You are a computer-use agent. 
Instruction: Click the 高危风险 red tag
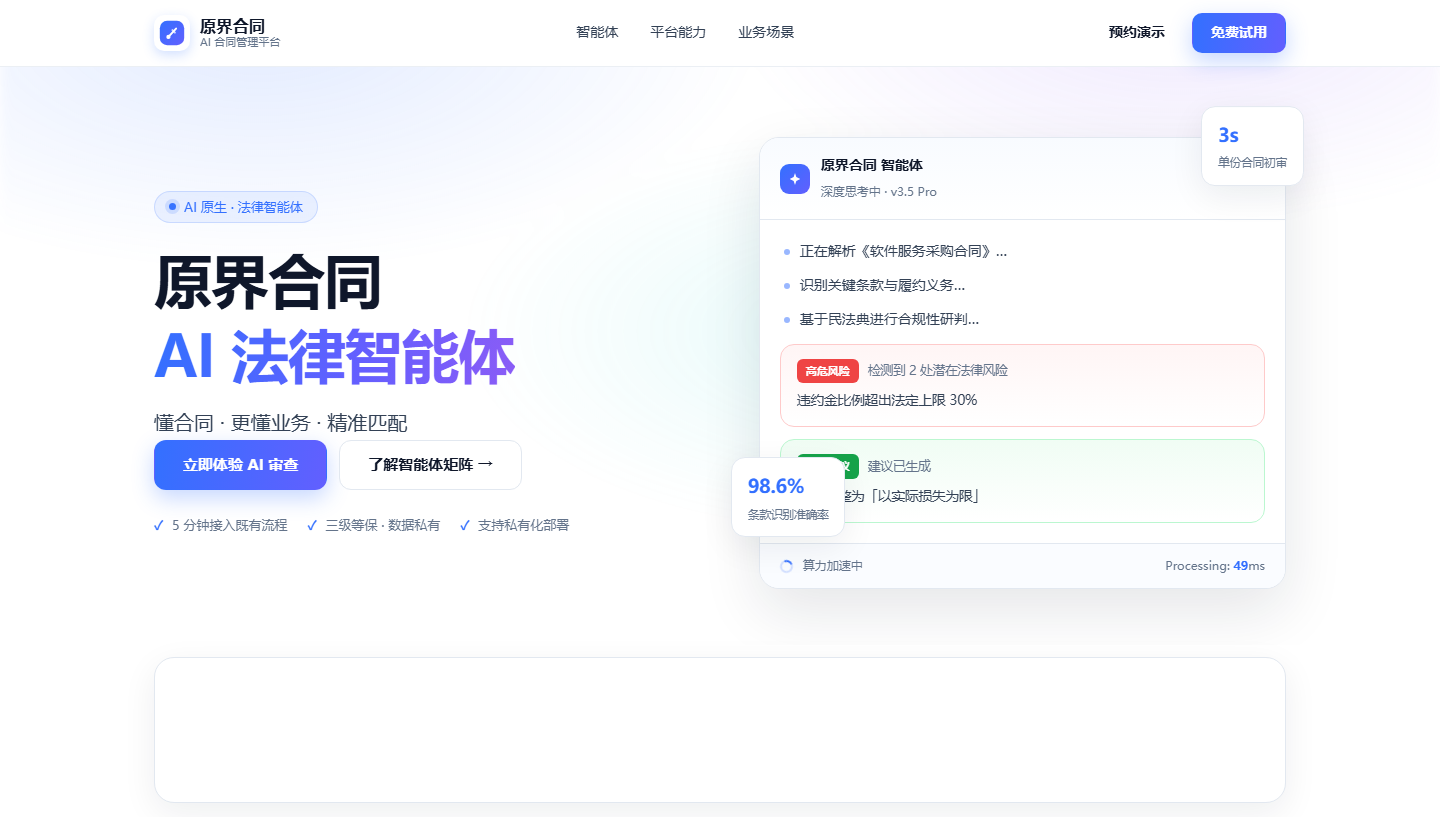click(828, 371)
